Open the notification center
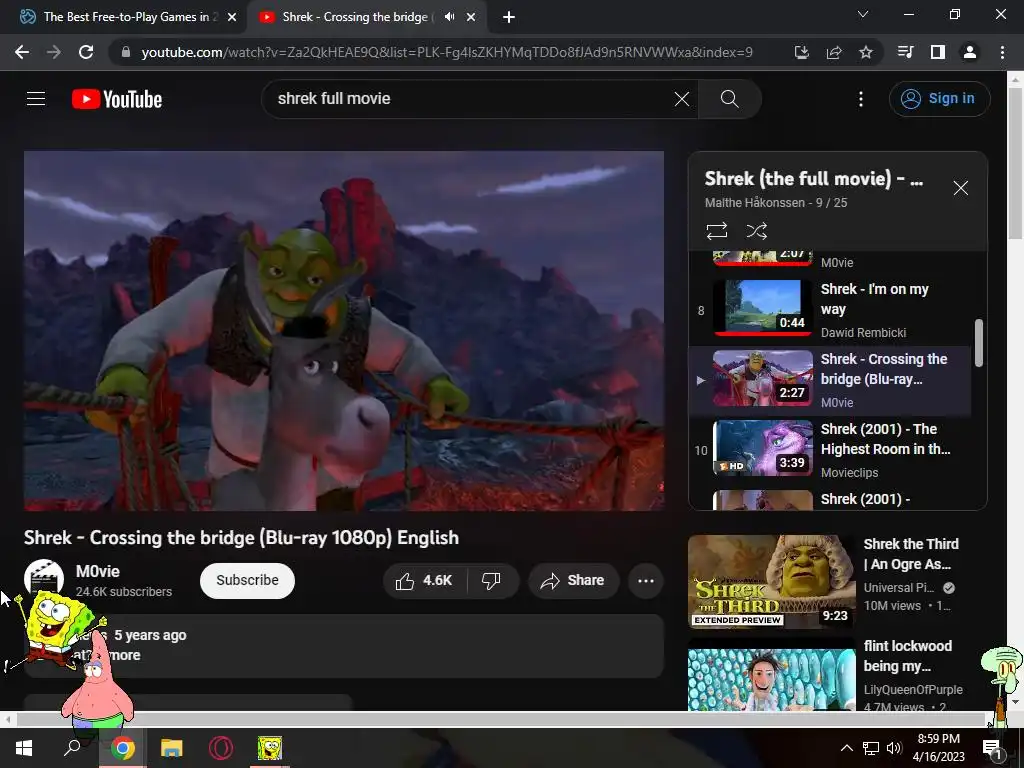 (x=992, y=748)
